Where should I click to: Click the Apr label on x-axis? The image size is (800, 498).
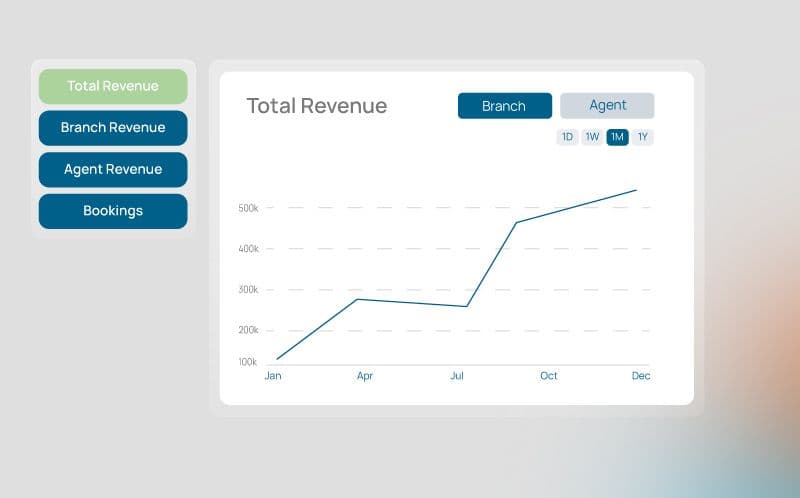(365, 376)
